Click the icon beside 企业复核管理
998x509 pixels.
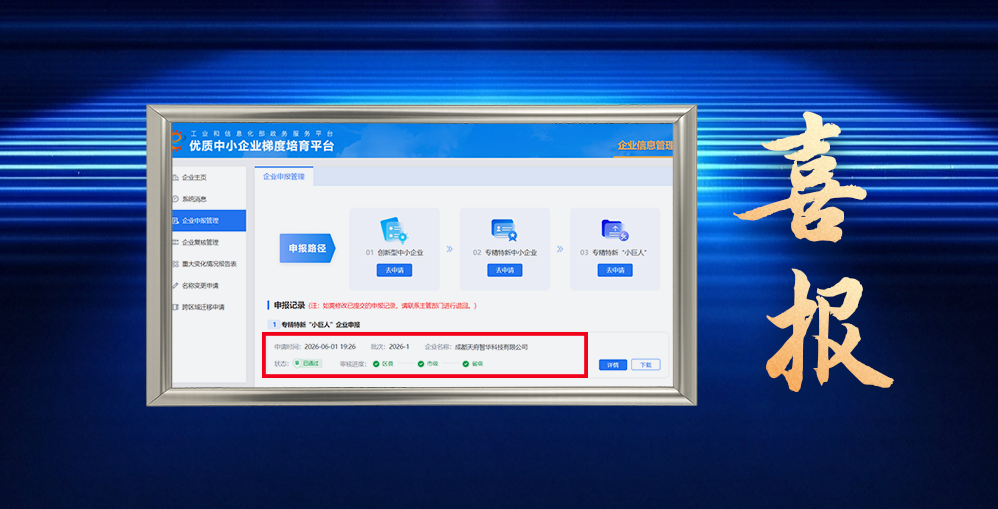[175, 242]
